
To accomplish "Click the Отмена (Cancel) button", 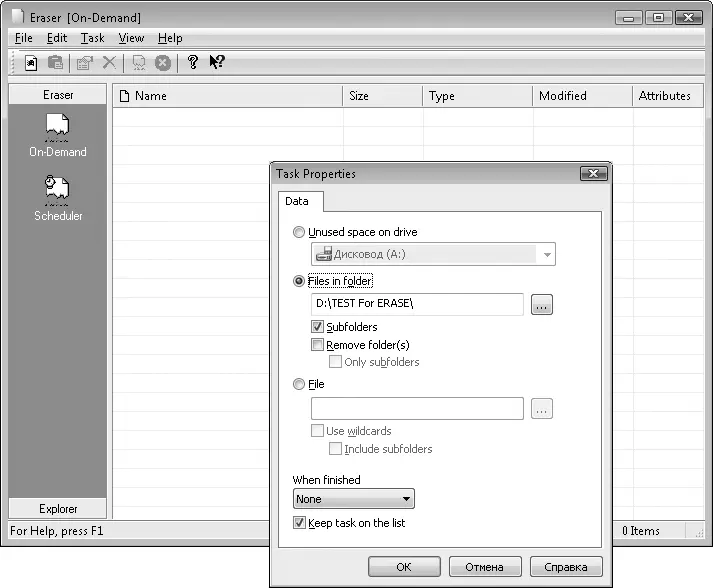I will point(485,567).
